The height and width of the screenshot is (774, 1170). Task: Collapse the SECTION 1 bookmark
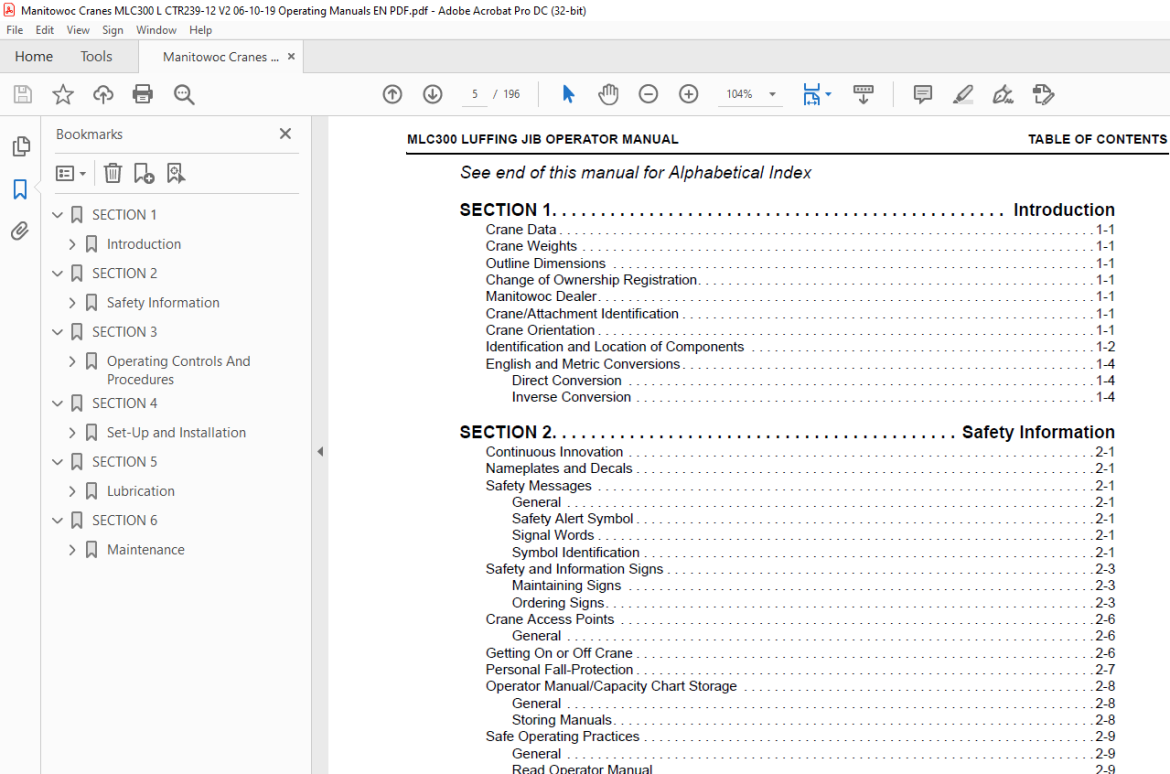click(57, 215)
